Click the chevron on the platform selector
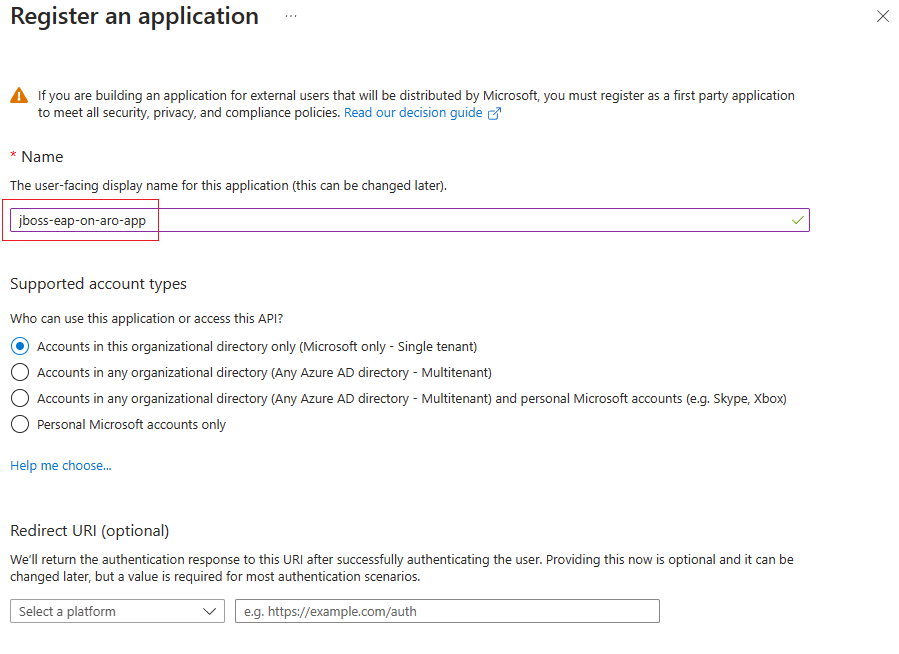 point(209,611)
